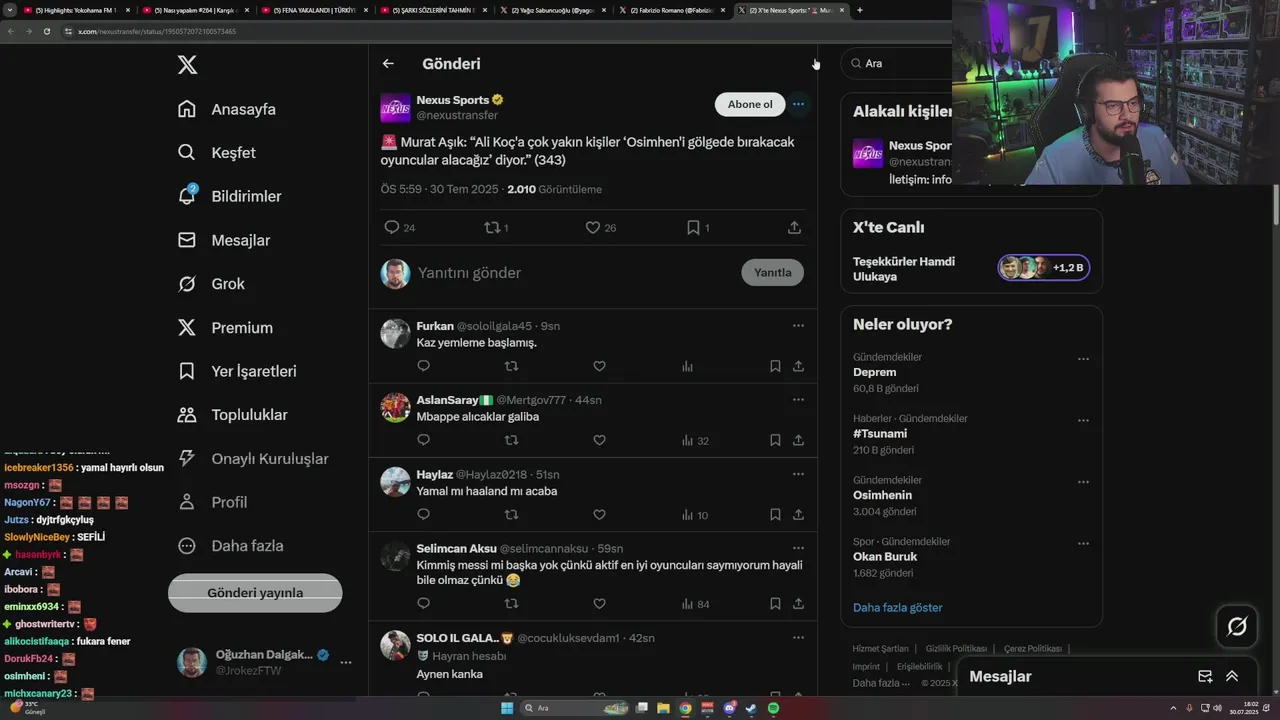
Task: Click the Yanıtla button
Action: tap(772, 272)
